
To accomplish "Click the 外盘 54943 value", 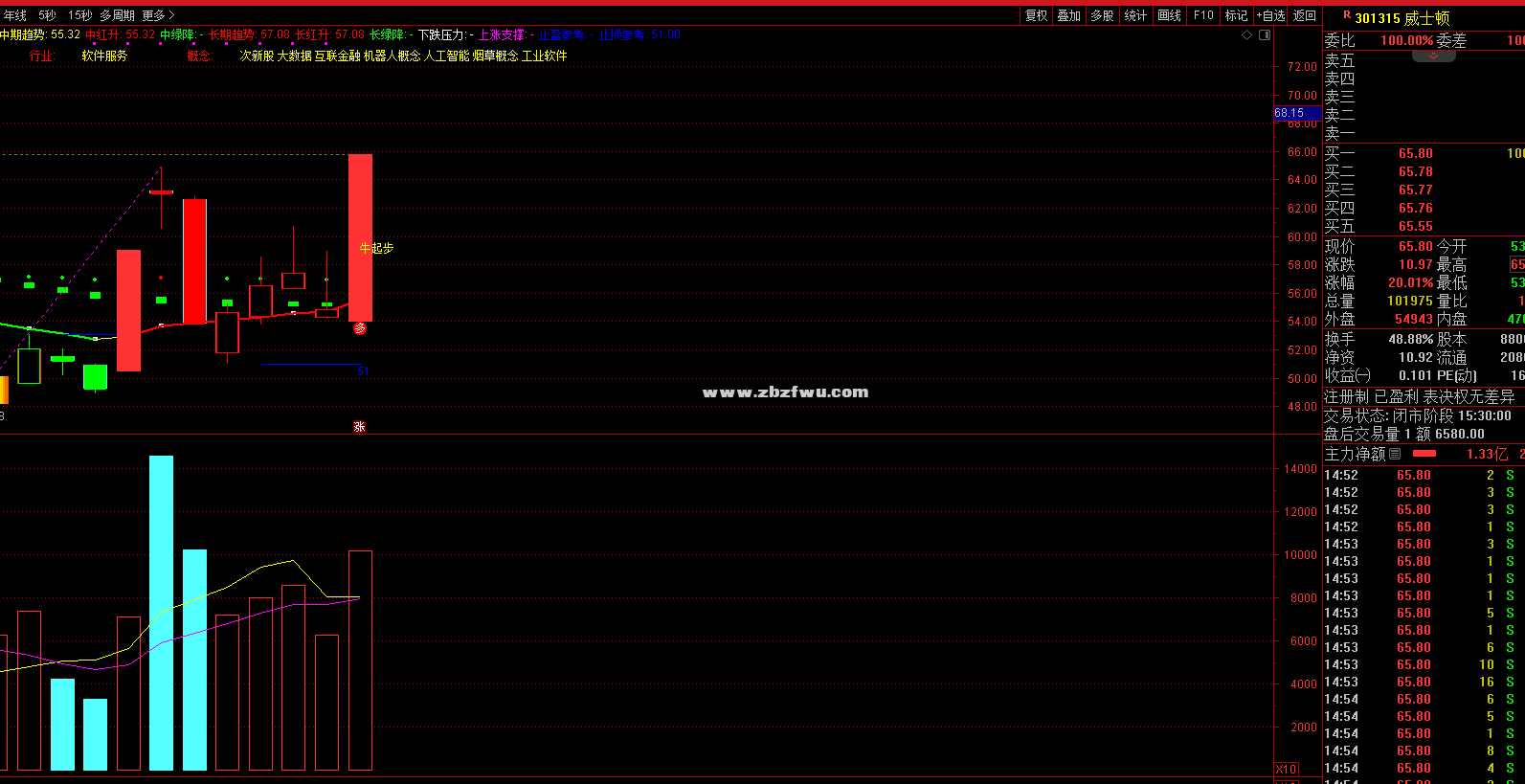I will pyautogui.click(x=1413, y=320).
